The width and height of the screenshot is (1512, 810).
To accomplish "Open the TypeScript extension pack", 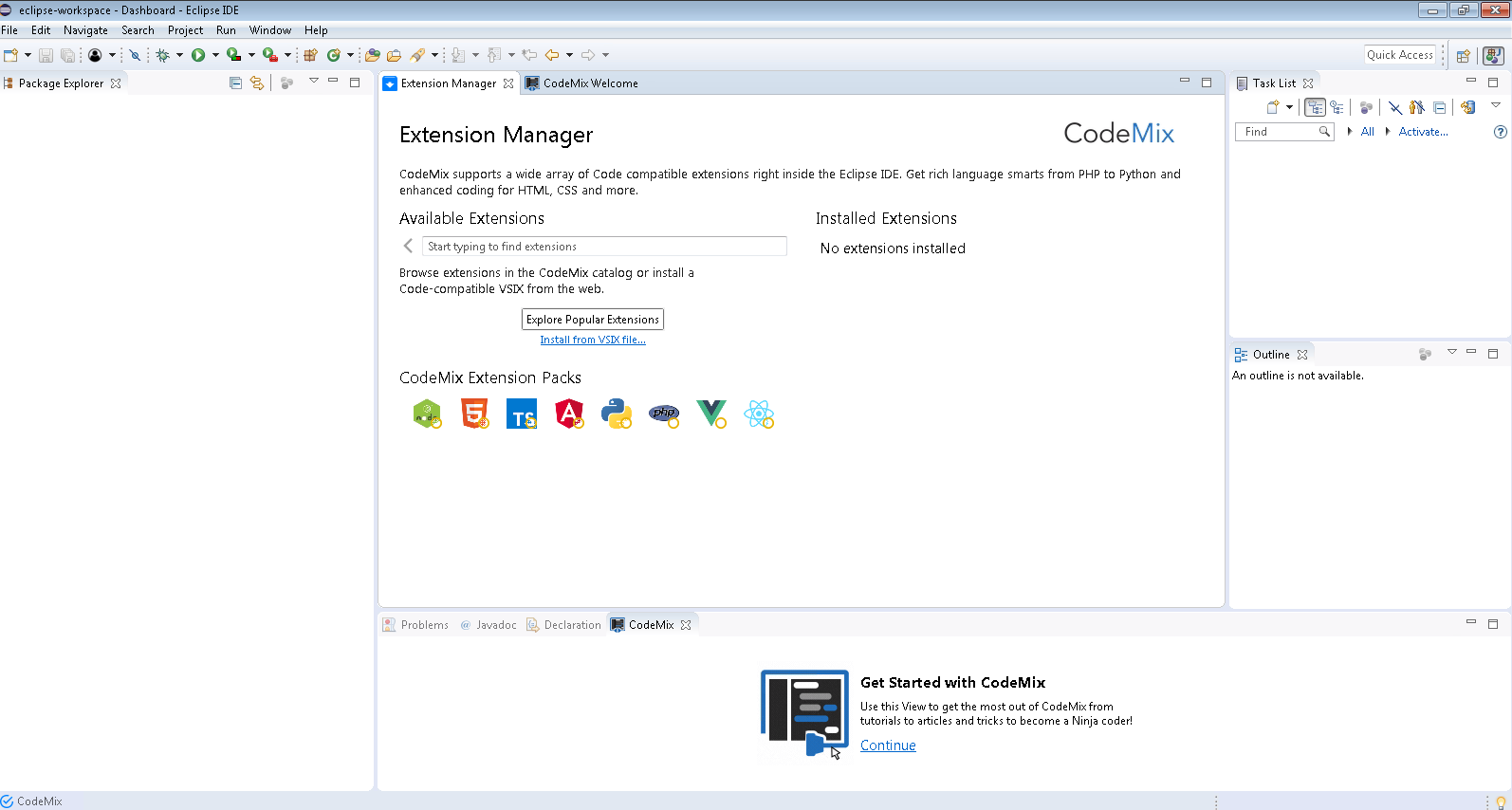I will pos(522,414).
